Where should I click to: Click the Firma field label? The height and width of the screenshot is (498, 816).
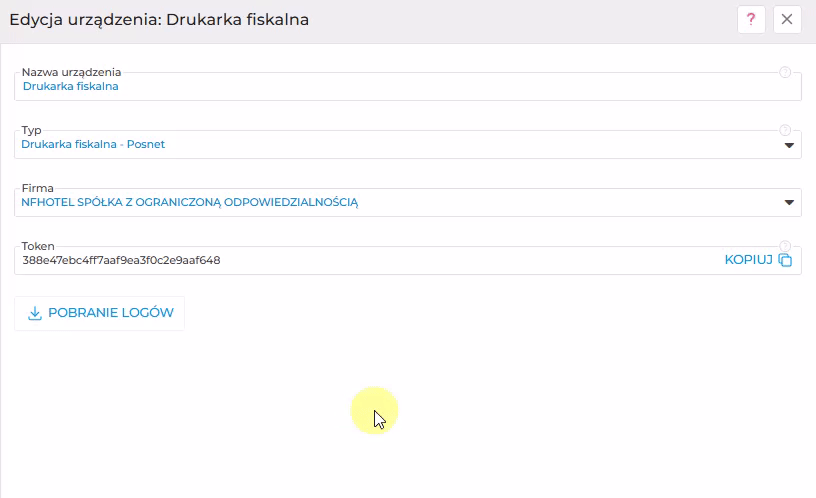tap(37, 188)
